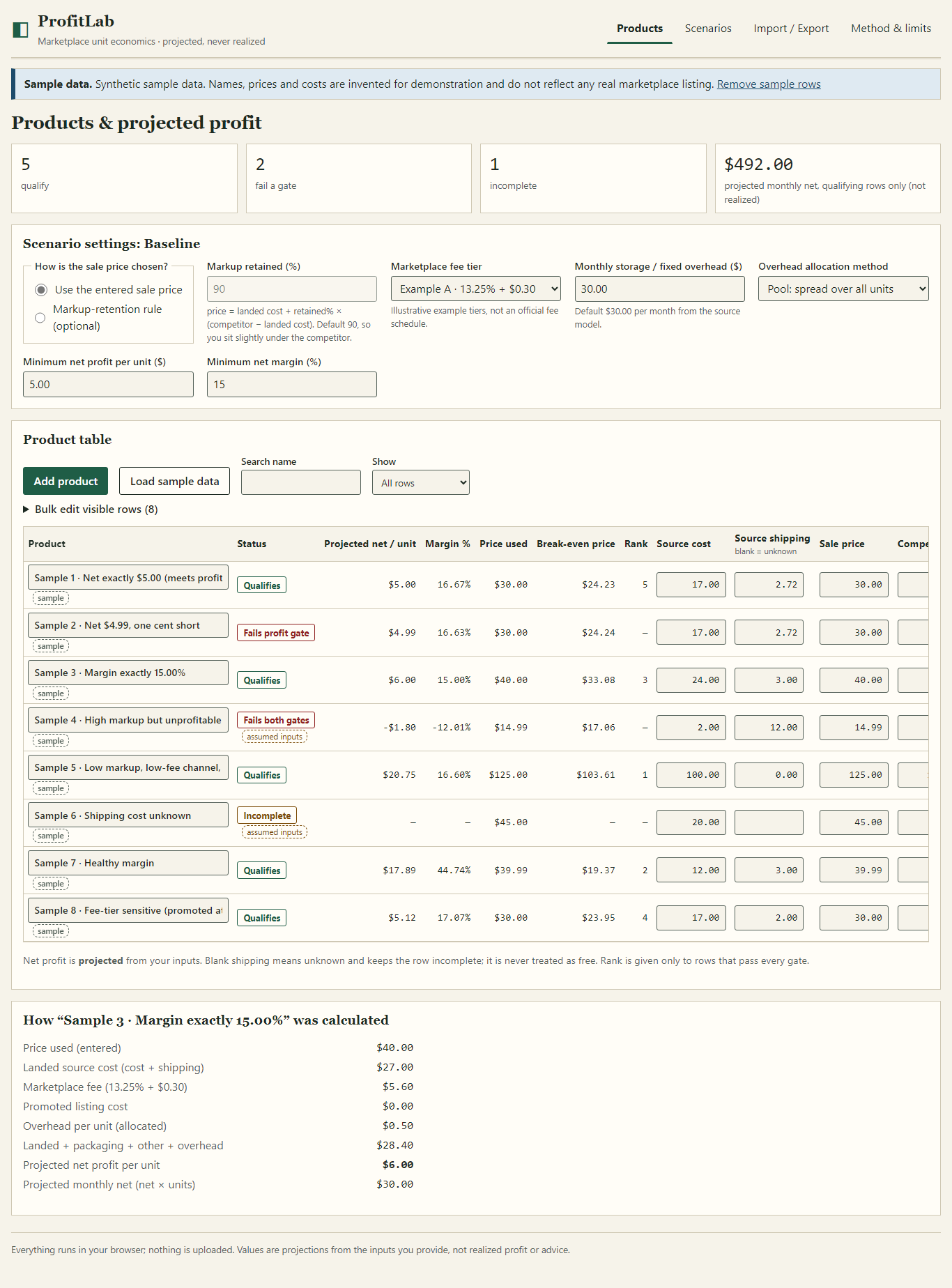Click the Add product button
The height and width of the screenshot is (1288, 952).
[66, 481]
